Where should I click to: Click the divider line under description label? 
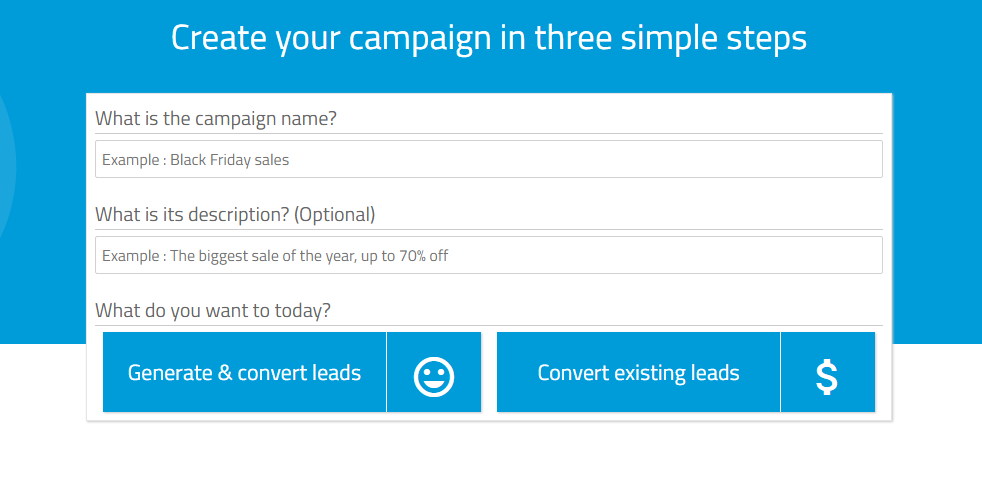488,229
